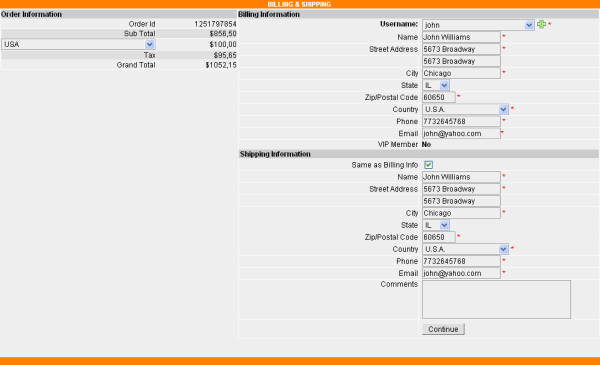Click the first billing Street Address field
The height and width of the screenshot is (365, 600).
click(461, 49)
